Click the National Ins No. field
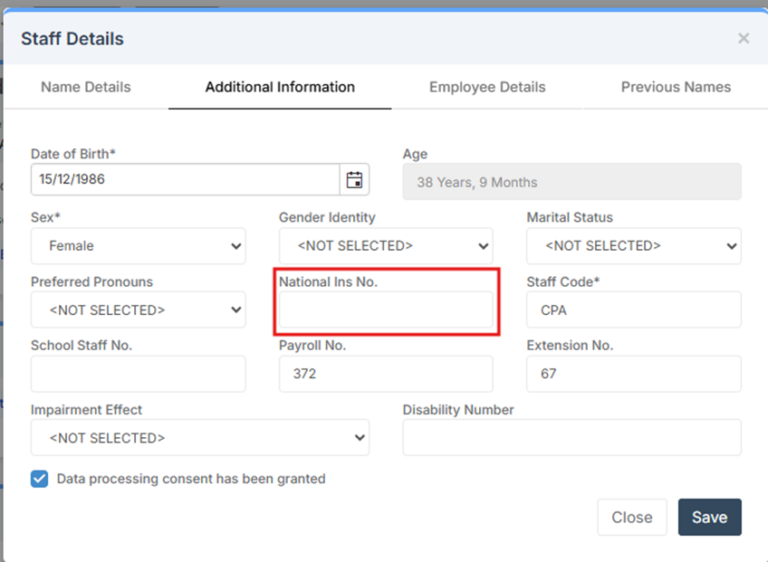 tap(385, 311)
